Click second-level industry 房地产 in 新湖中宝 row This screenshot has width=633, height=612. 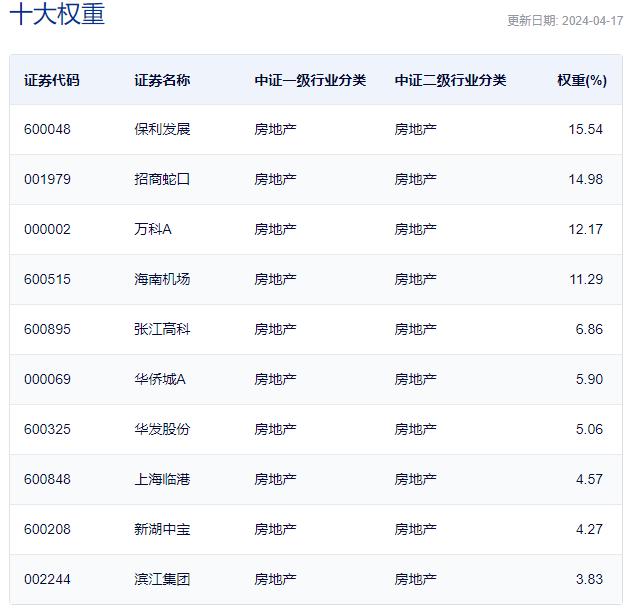coord(415,530)
